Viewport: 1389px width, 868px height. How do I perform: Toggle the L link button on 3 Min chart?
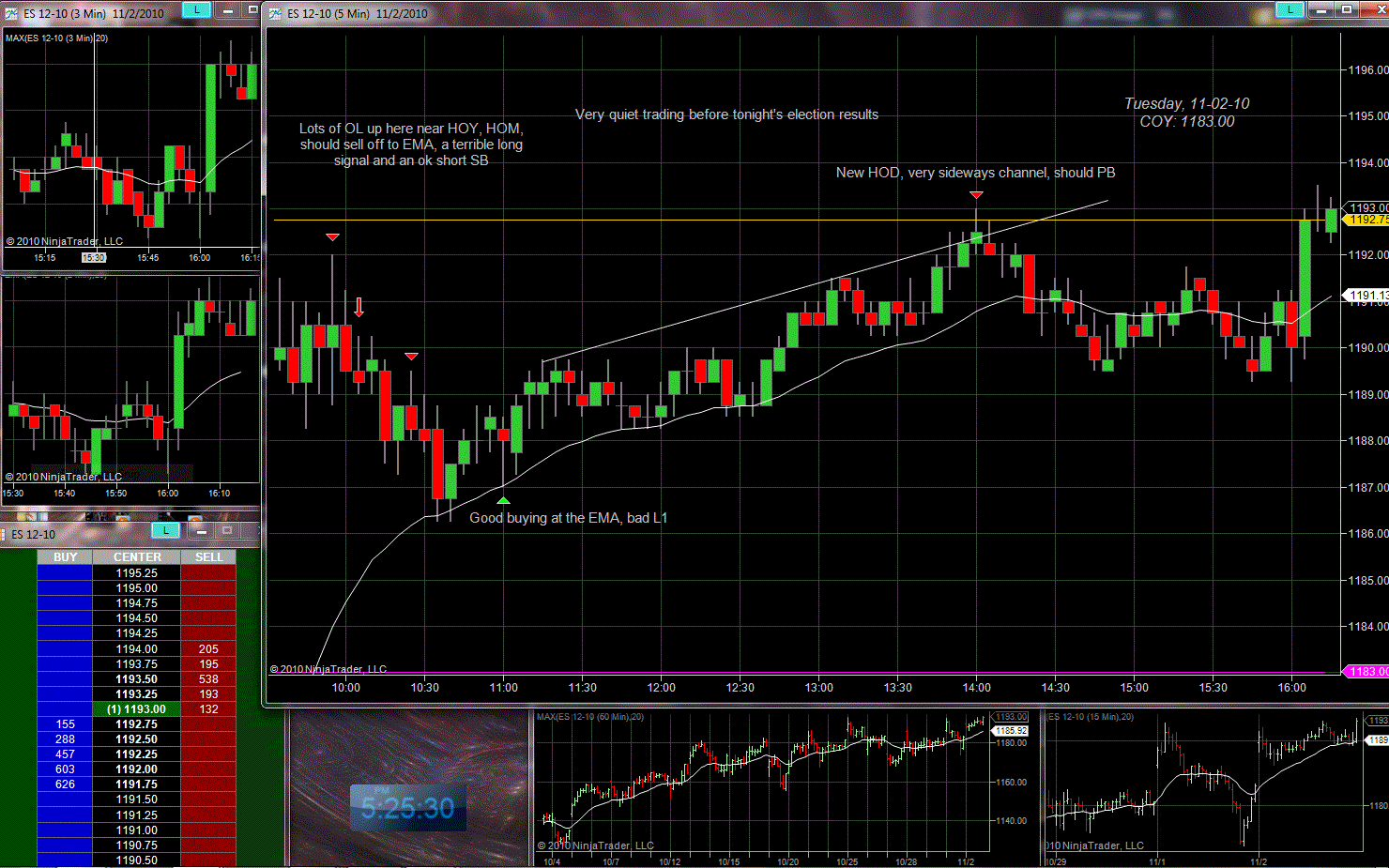coord(196,9)
